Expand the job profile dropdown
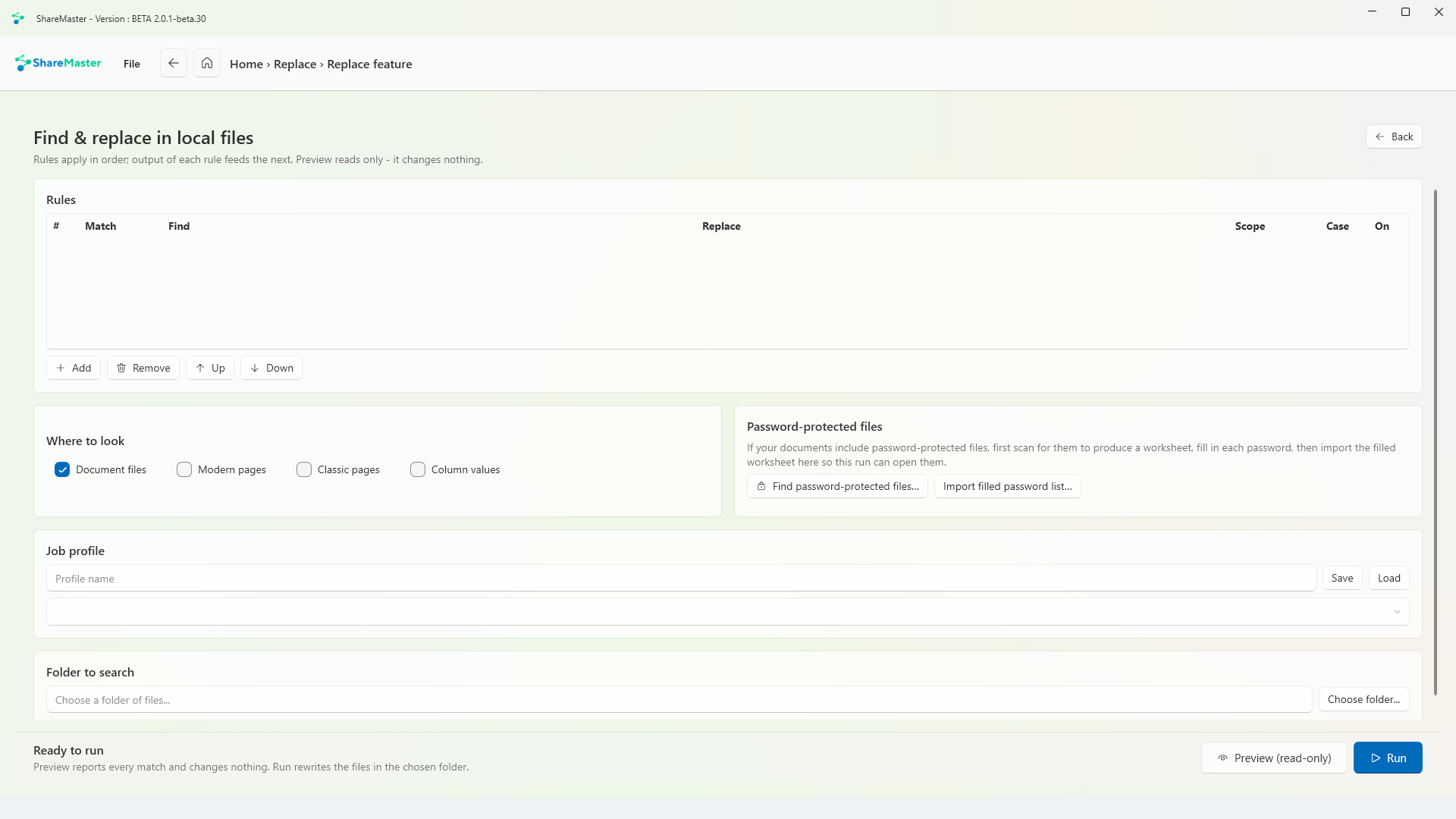1456x819 pixels. pyautogui.click(x=728, y=611)
